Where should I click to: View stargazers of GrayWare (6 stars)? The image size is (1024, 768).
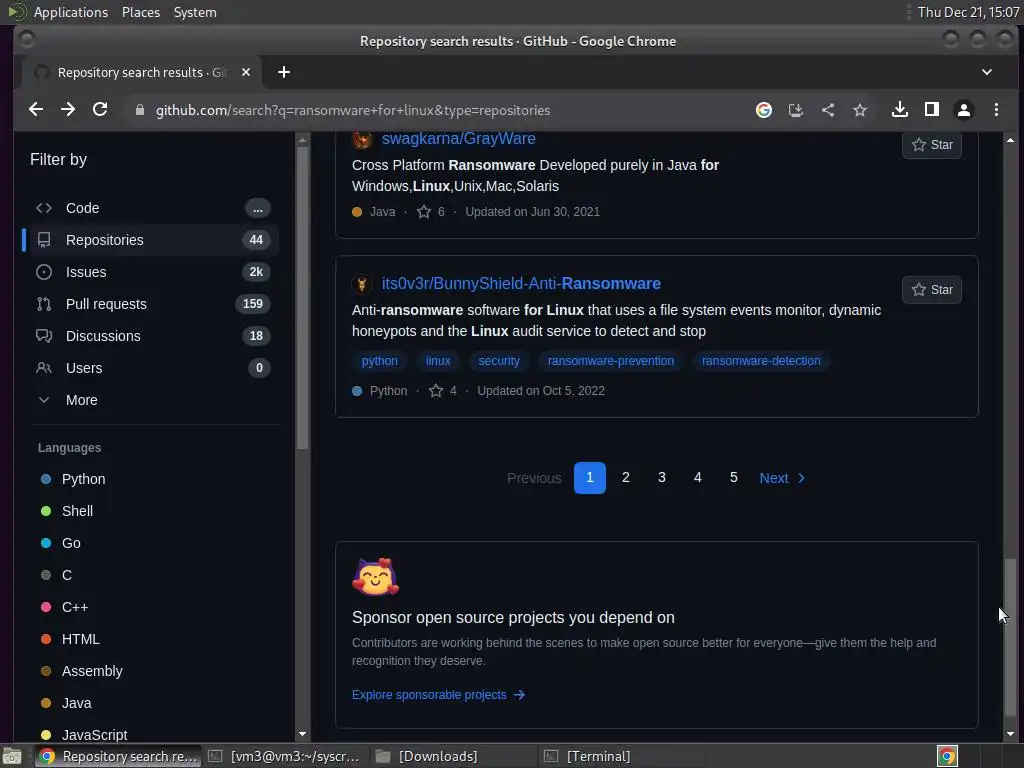431,212
